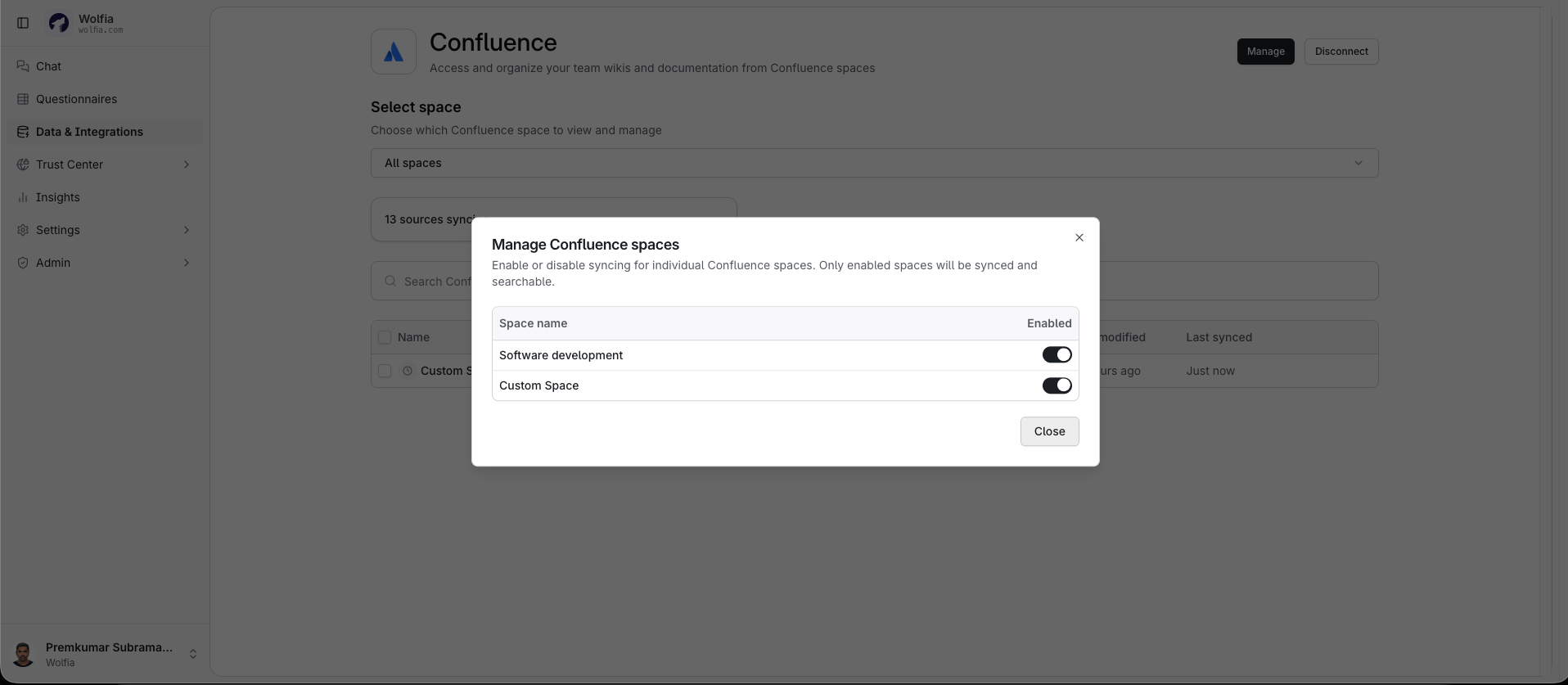Open the Premkumar user account menu

coord(105,654)
